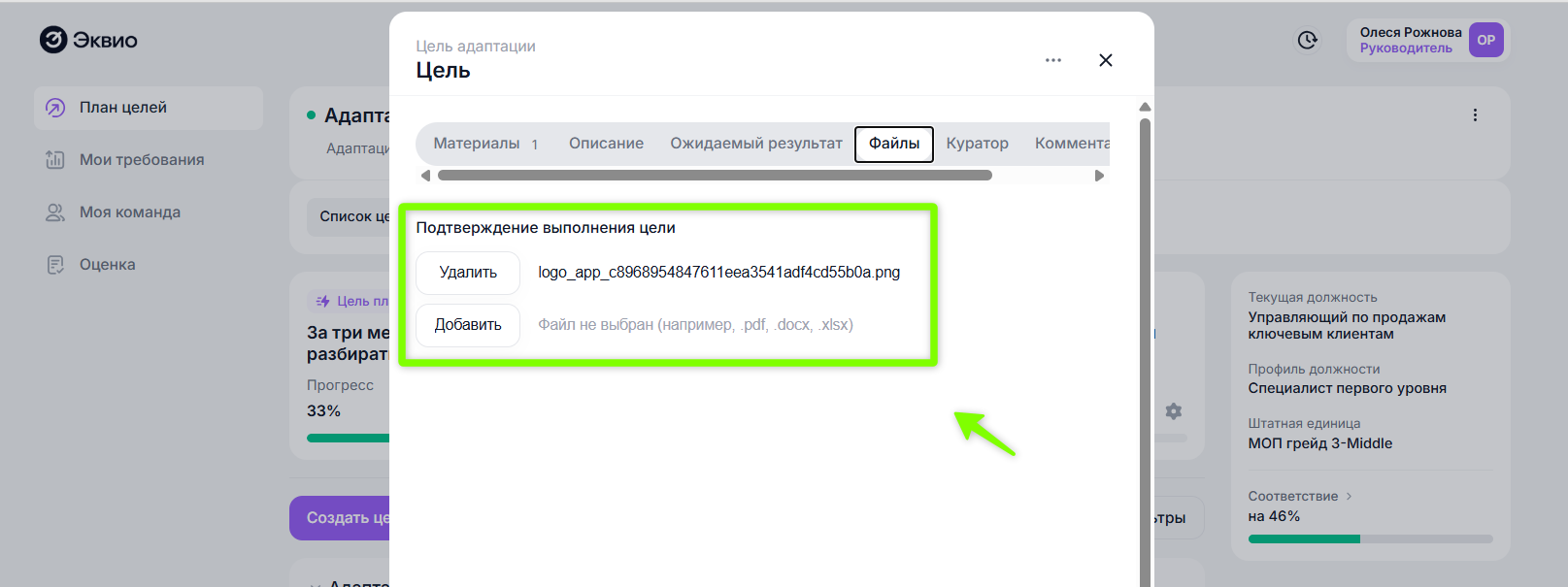
Task: Click the План целей sidebar icon
Action: [55, 108]
